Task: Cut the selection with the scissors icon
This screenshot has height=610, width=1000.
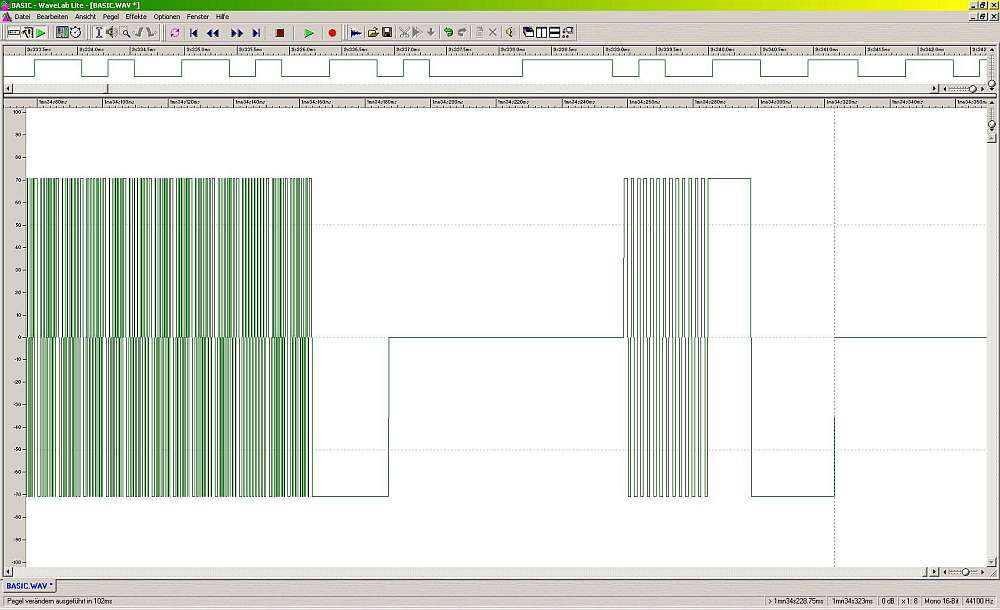Action: (404, 33)
